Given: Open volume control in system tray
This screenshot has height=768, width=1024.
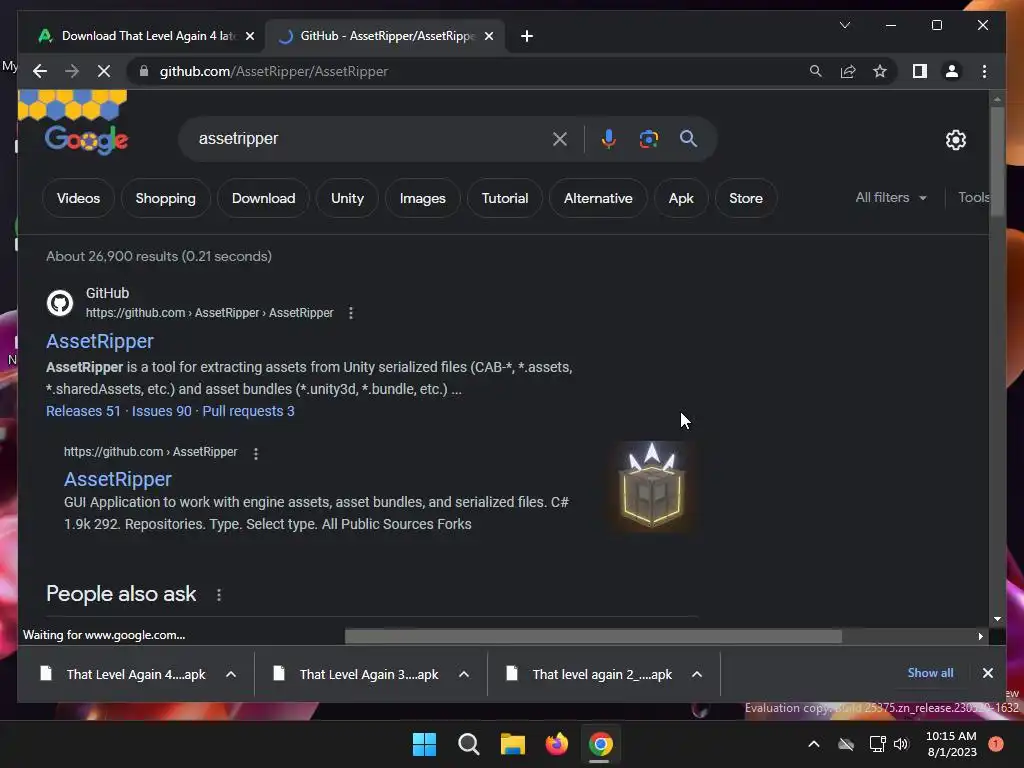Looking at the screenshot, I should 901,744.
